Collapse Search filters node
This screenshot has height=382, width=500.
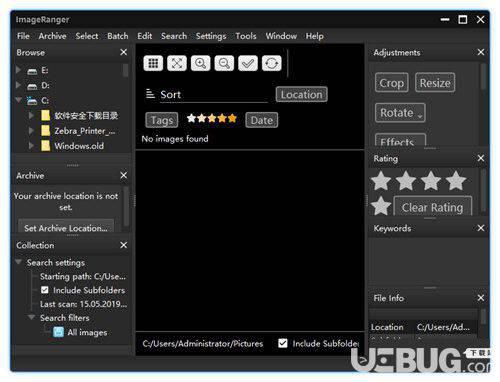point(32,317)
